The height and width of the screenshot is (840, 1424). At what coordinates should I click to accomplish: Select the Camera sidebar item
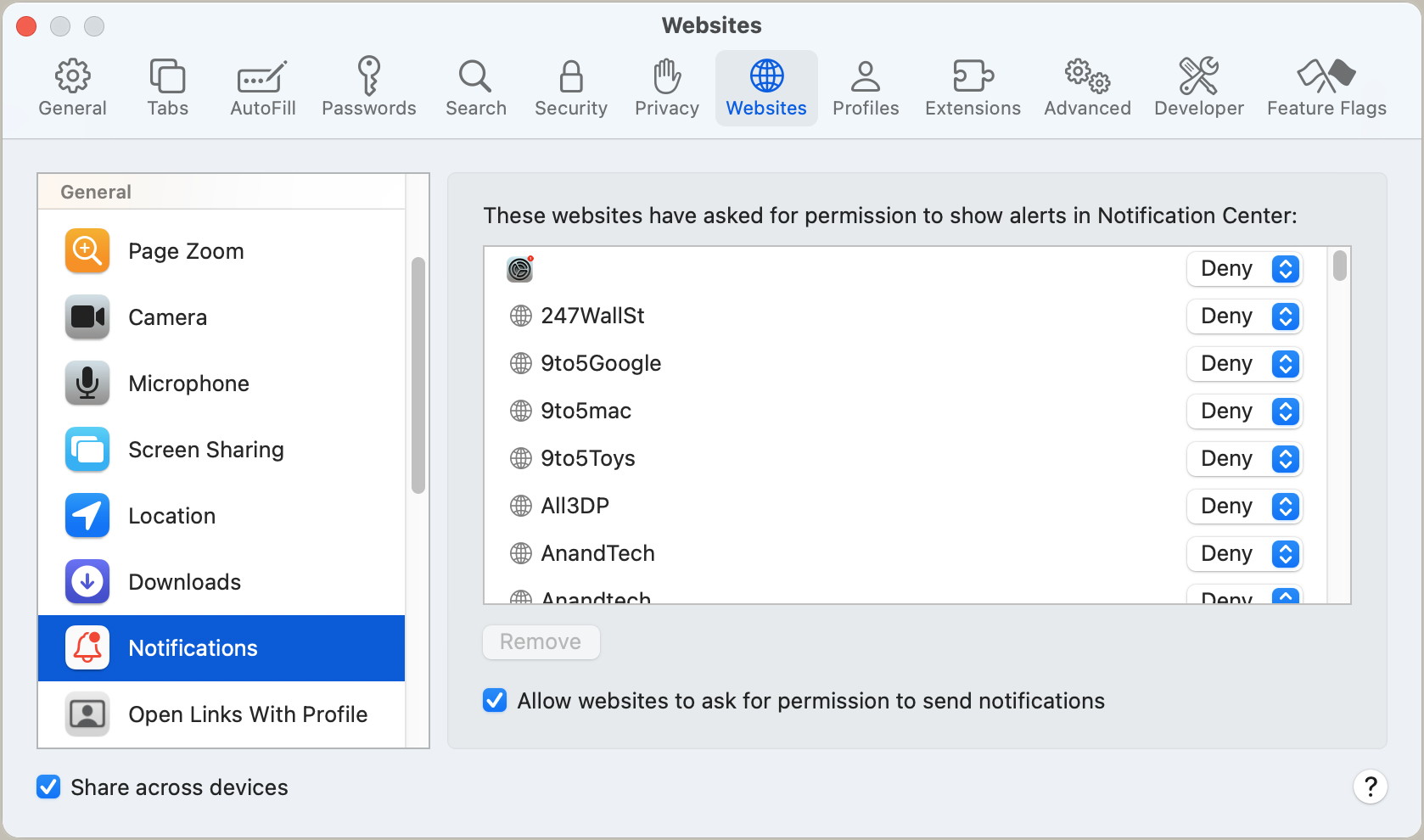[221, 317]
